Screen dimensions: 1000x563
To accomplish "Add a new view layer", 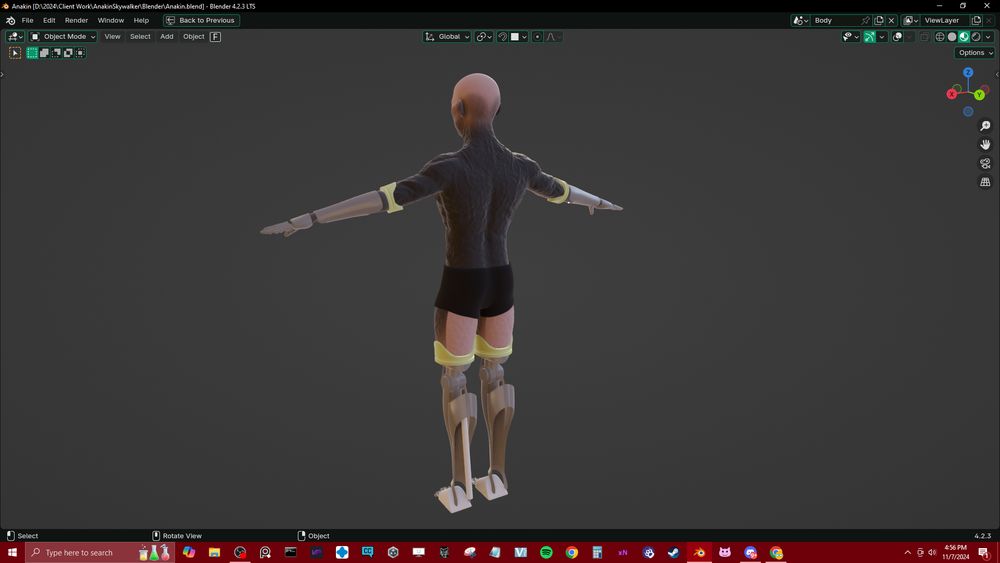I will pyautogui.click(x=976, y=20).
